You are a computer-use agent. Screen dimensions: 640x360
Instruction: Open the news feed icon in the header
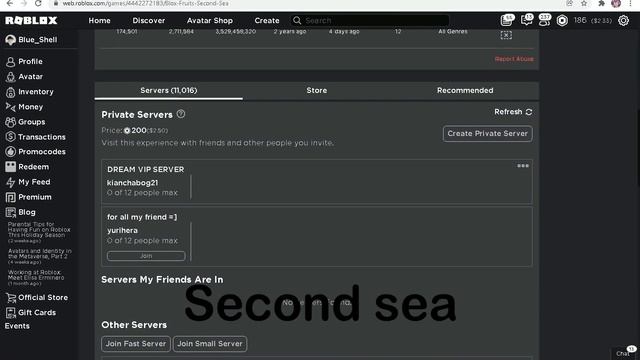(507, 20)
